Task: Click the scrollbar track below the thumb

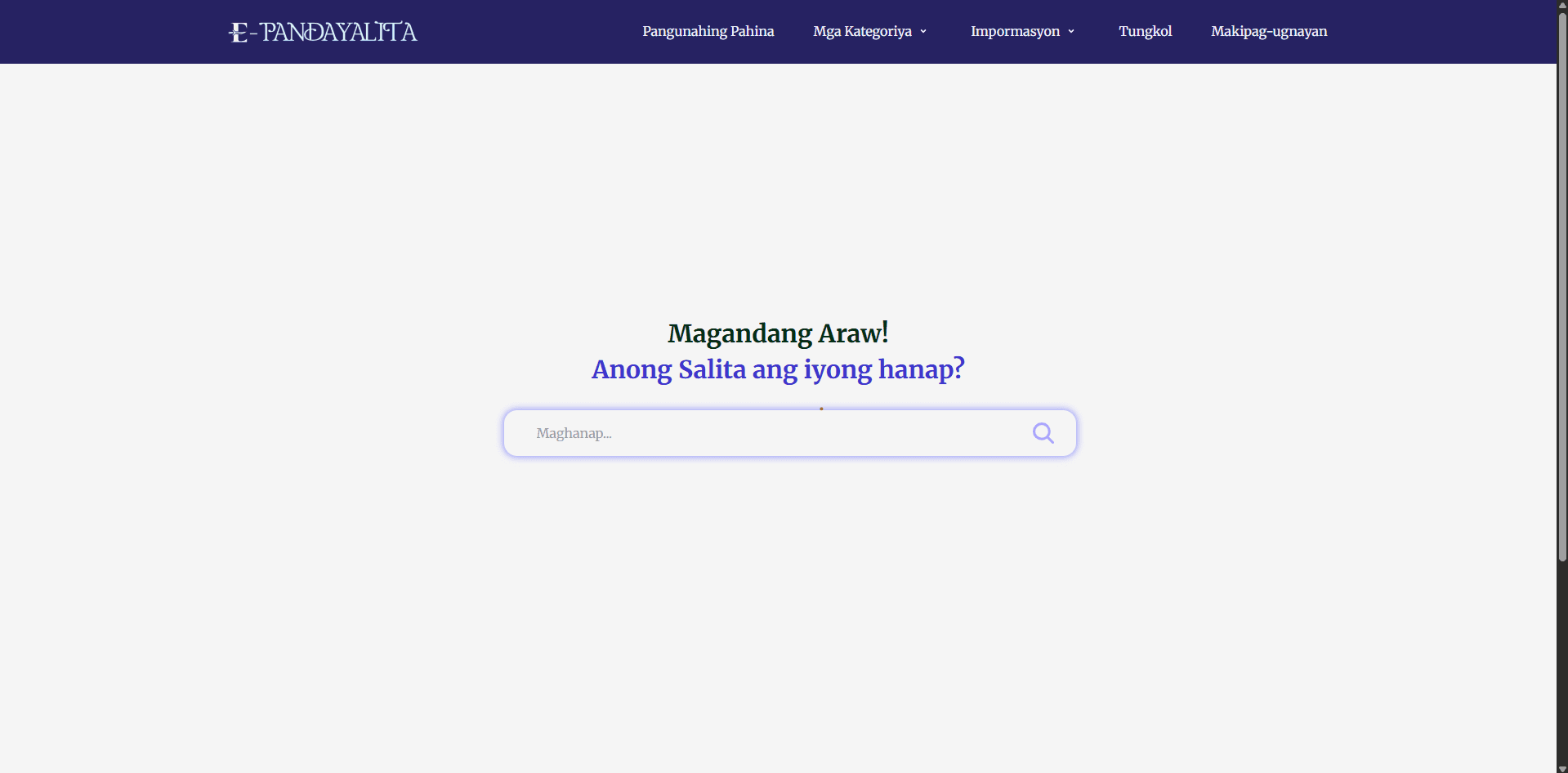Action: click(1561, 662)
